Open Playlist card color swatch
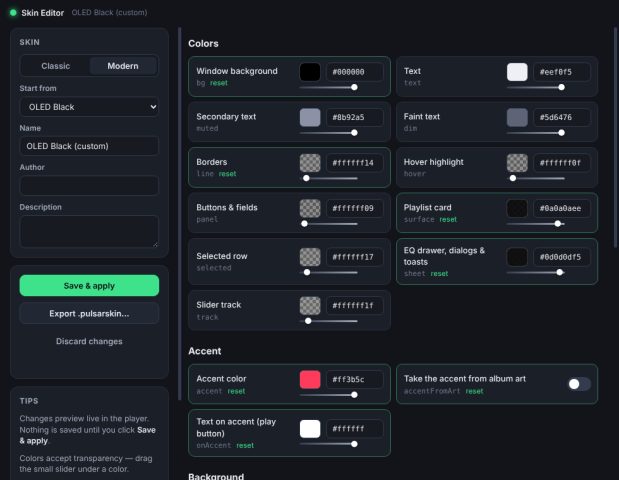 point(517,208)
